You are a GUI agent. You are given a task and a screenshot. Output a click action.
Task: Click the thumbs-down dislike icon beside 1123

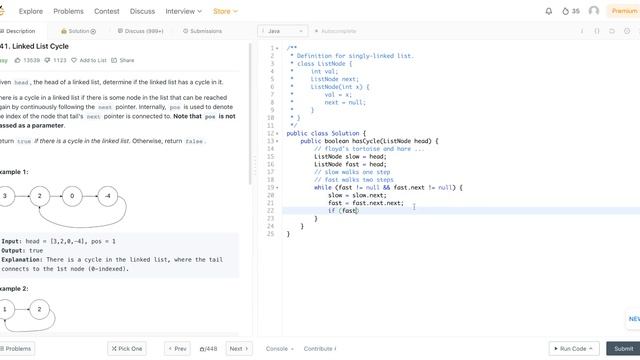coord(47,60)
